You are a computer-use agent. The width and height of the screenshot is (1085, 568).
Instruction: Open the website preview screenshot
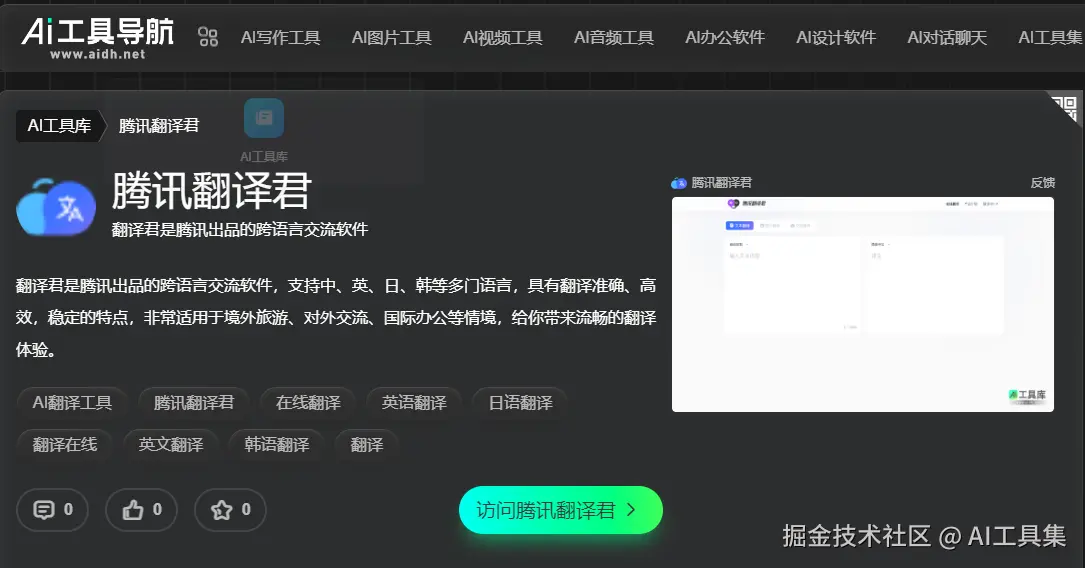coord(863,304)
